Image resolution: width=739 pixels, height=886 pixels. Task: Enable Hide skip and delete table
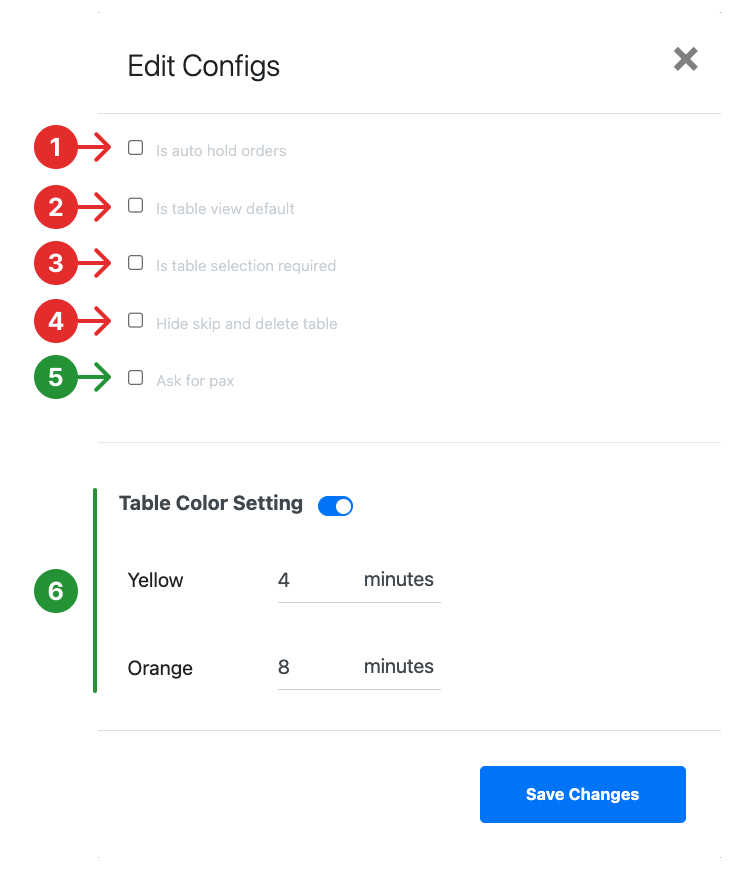click(136, 320)
